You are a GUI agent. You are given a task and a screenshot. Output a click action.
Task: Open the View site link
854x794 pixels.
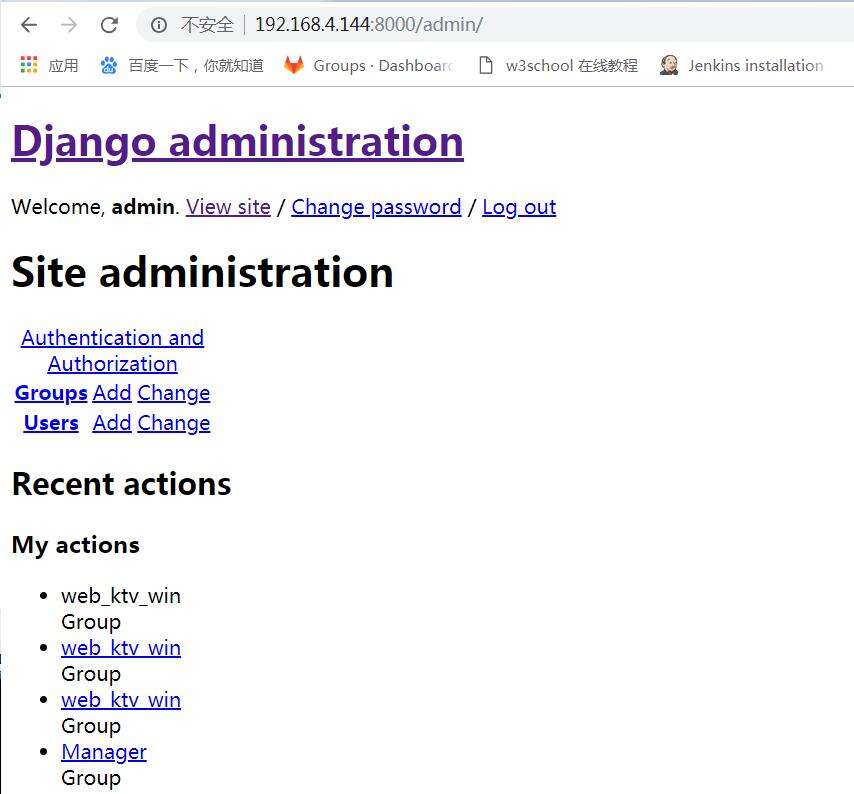click(228, 207)
